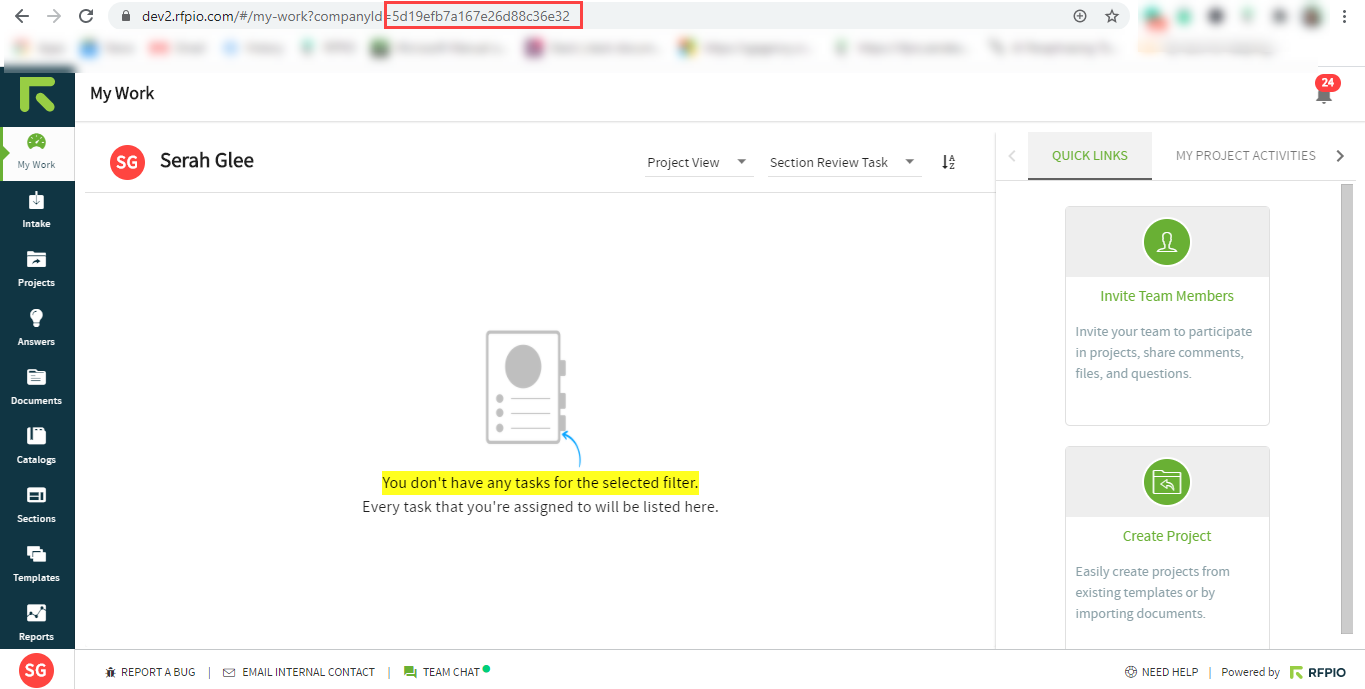Click the RFPIO Powered by logo in the footer

1318,672
